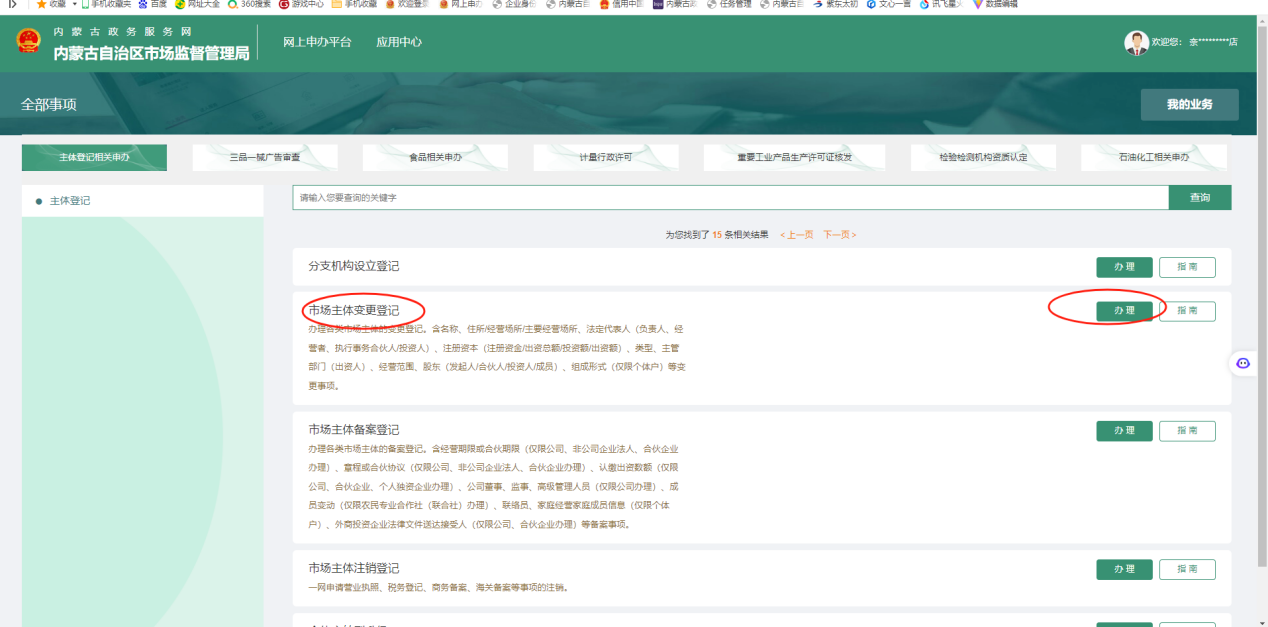Open the 应用中心 menu
This screenshot has height=627, width=1268.
pyautogui.click(x=399, y=42)
